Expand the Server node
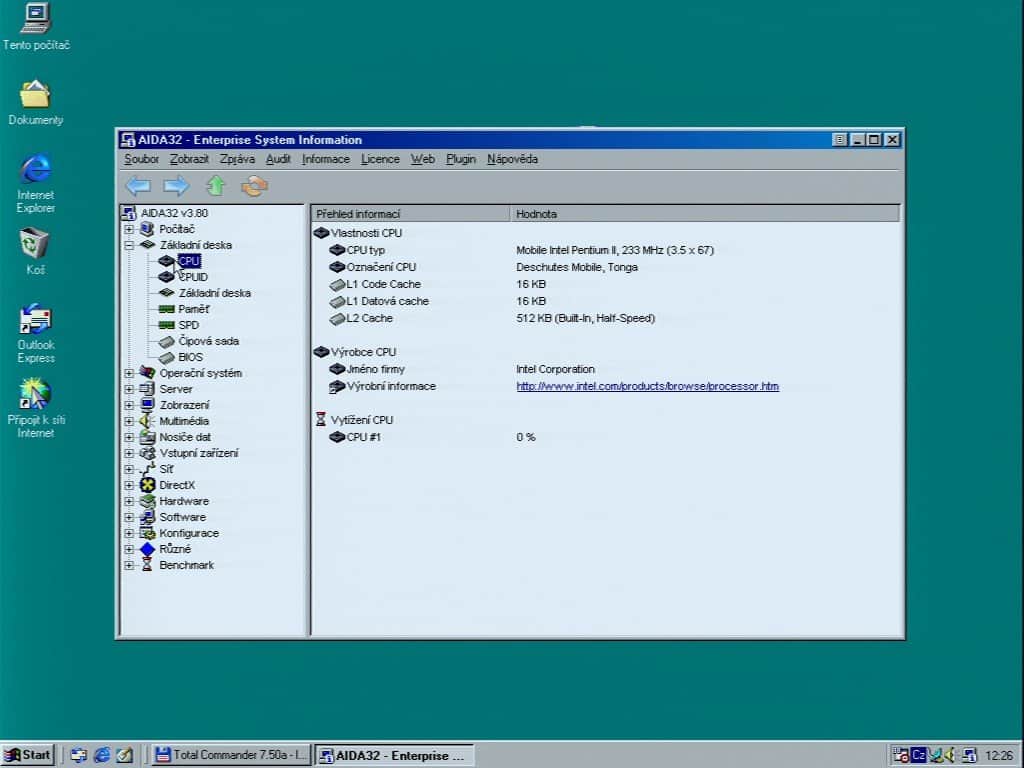The width and height of the screenshot is (1024, 768). (x=129, y=389)
